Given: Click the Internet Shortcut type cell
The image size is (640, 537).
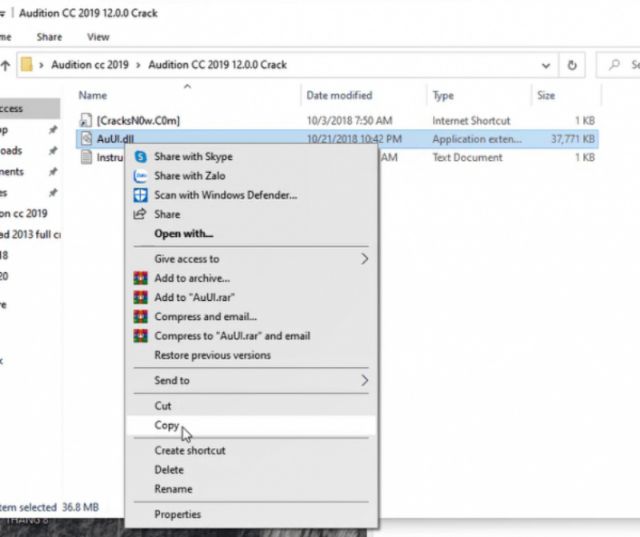Looking at the screenshot, I should click(471, 121).
